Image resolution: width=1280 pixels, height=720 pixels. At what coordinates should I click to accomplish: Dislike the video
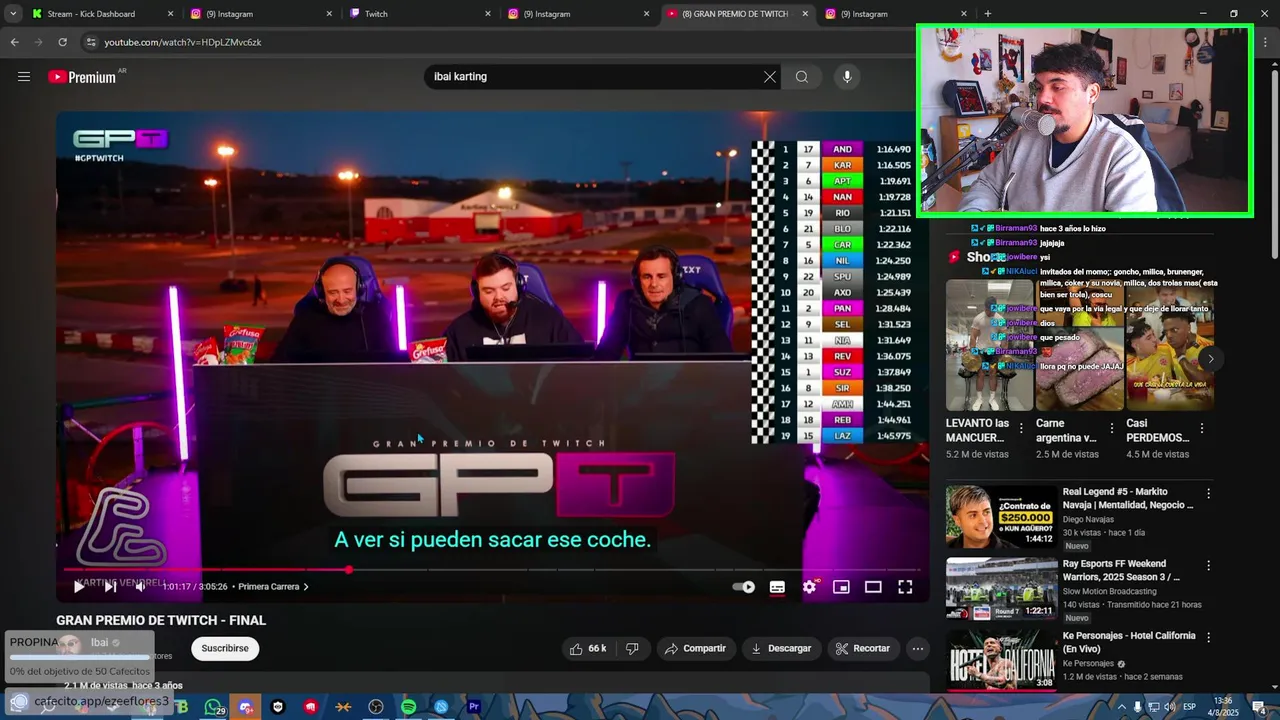pos(632,649)
